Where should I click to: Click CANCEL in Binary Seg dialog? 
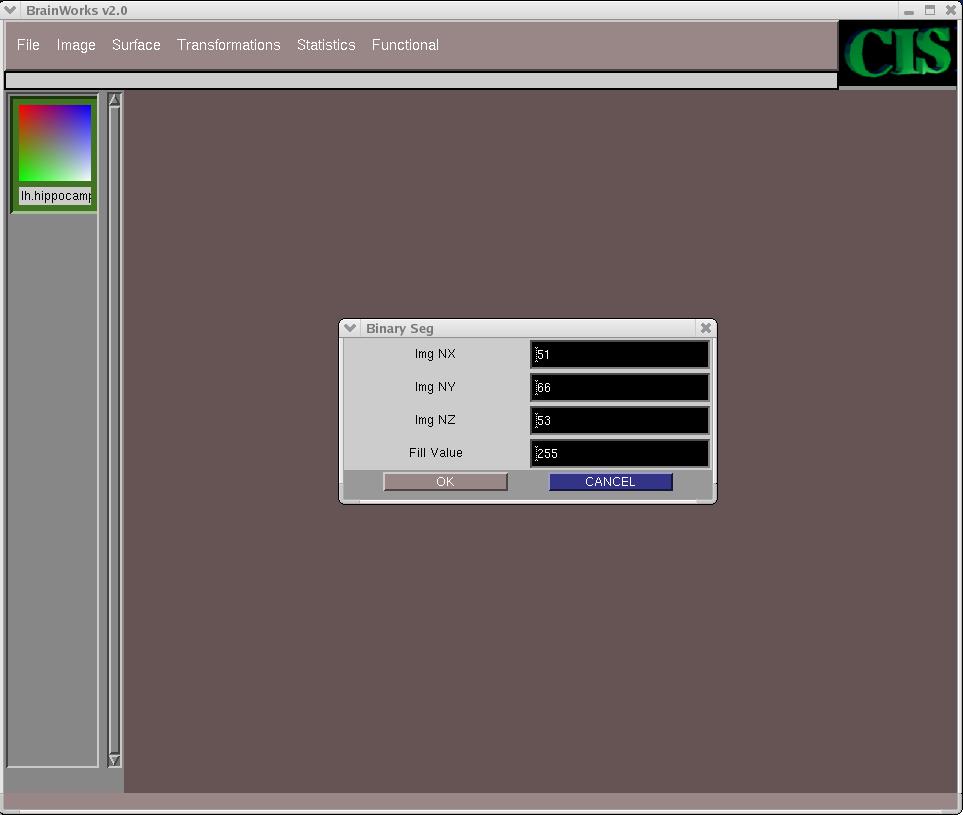click(x=610, y=482)
